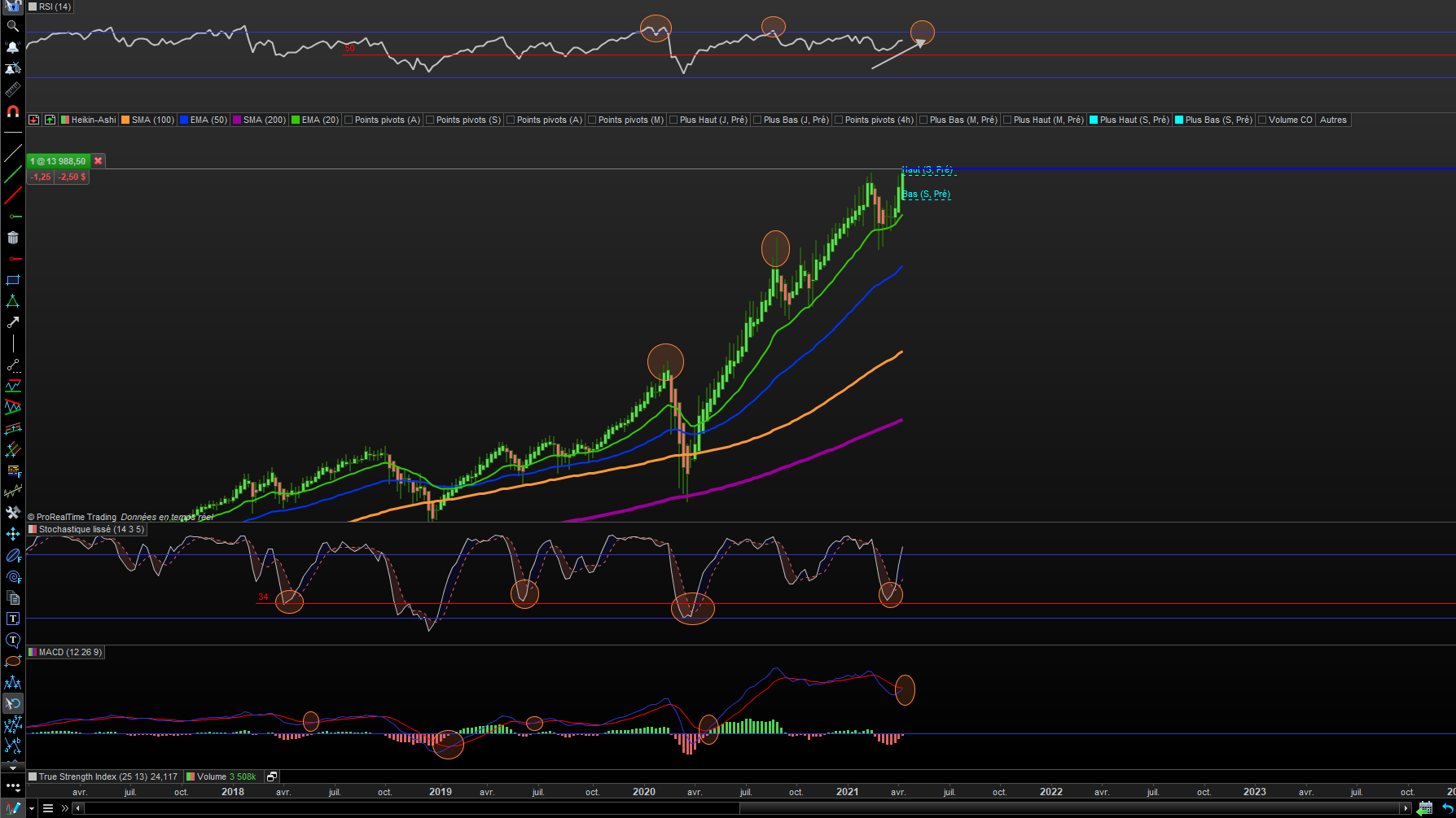Select the triangle drawing tool
1456x818 pixels.
(x=12, y=301)
